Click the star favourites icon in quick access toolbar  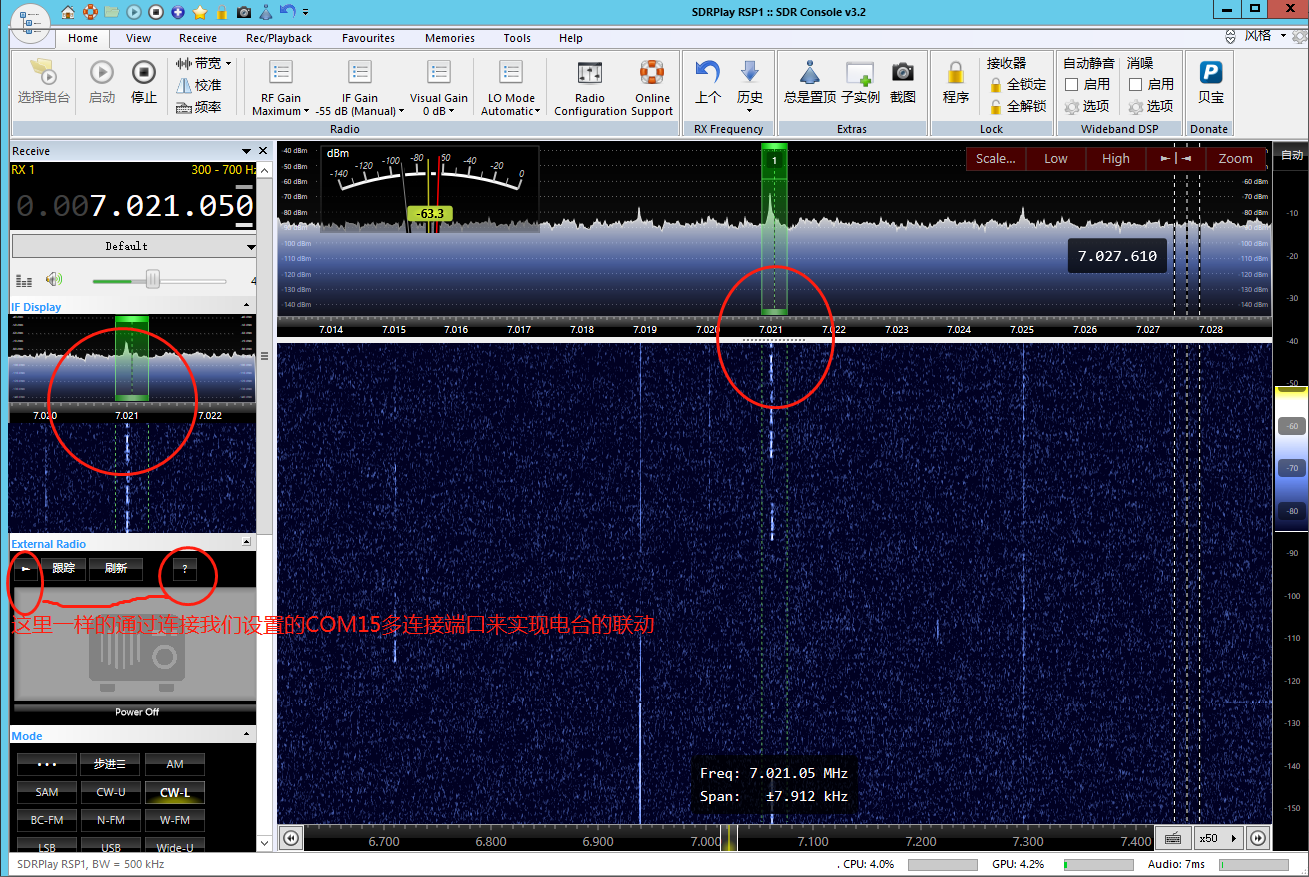click(x=200, y=12)
